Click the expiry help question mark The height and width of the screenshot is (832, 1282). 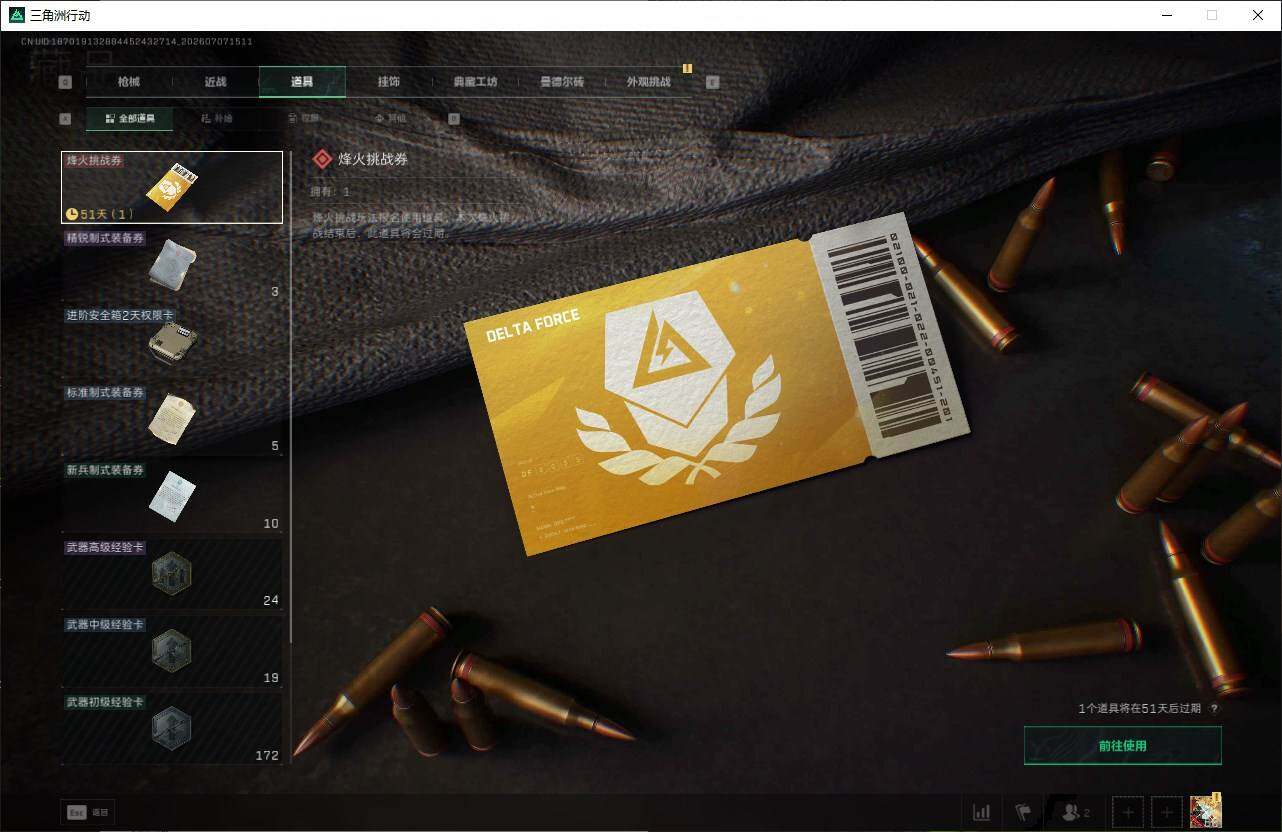click(1214, 709)
